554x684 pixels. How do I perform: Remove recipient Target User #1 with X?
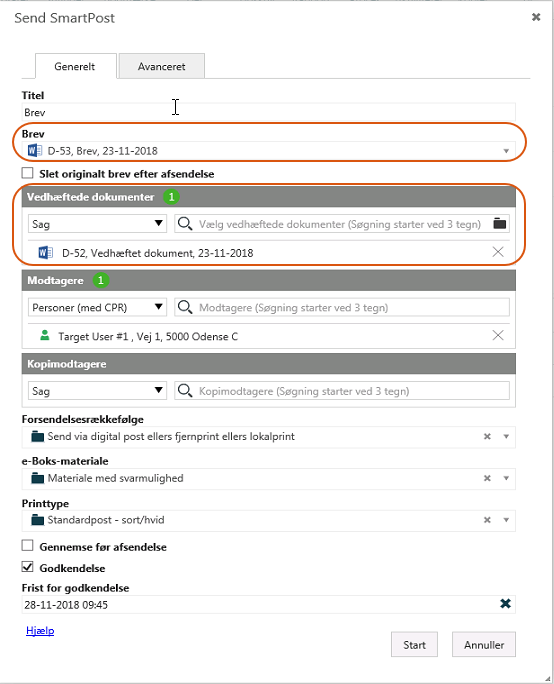pos(498,335)
